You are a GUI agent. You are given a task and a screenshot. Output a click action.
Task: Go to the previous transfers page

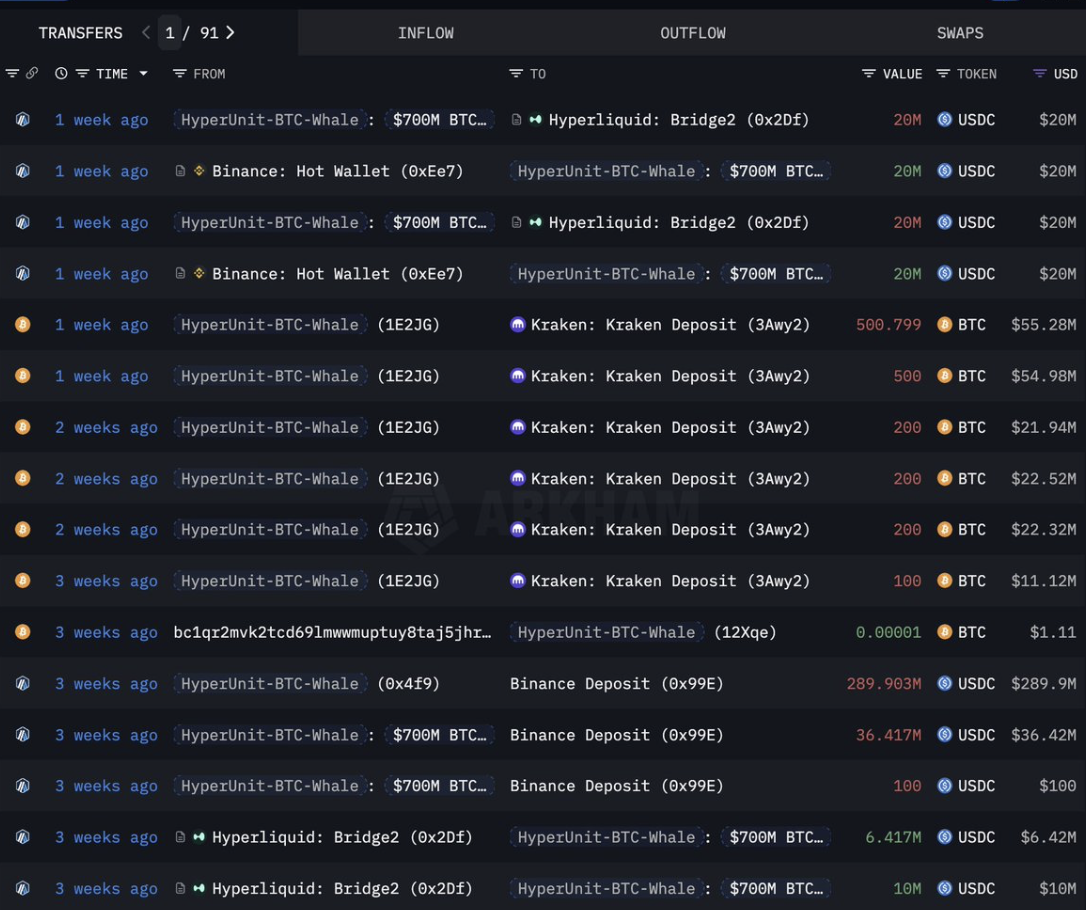146,33
